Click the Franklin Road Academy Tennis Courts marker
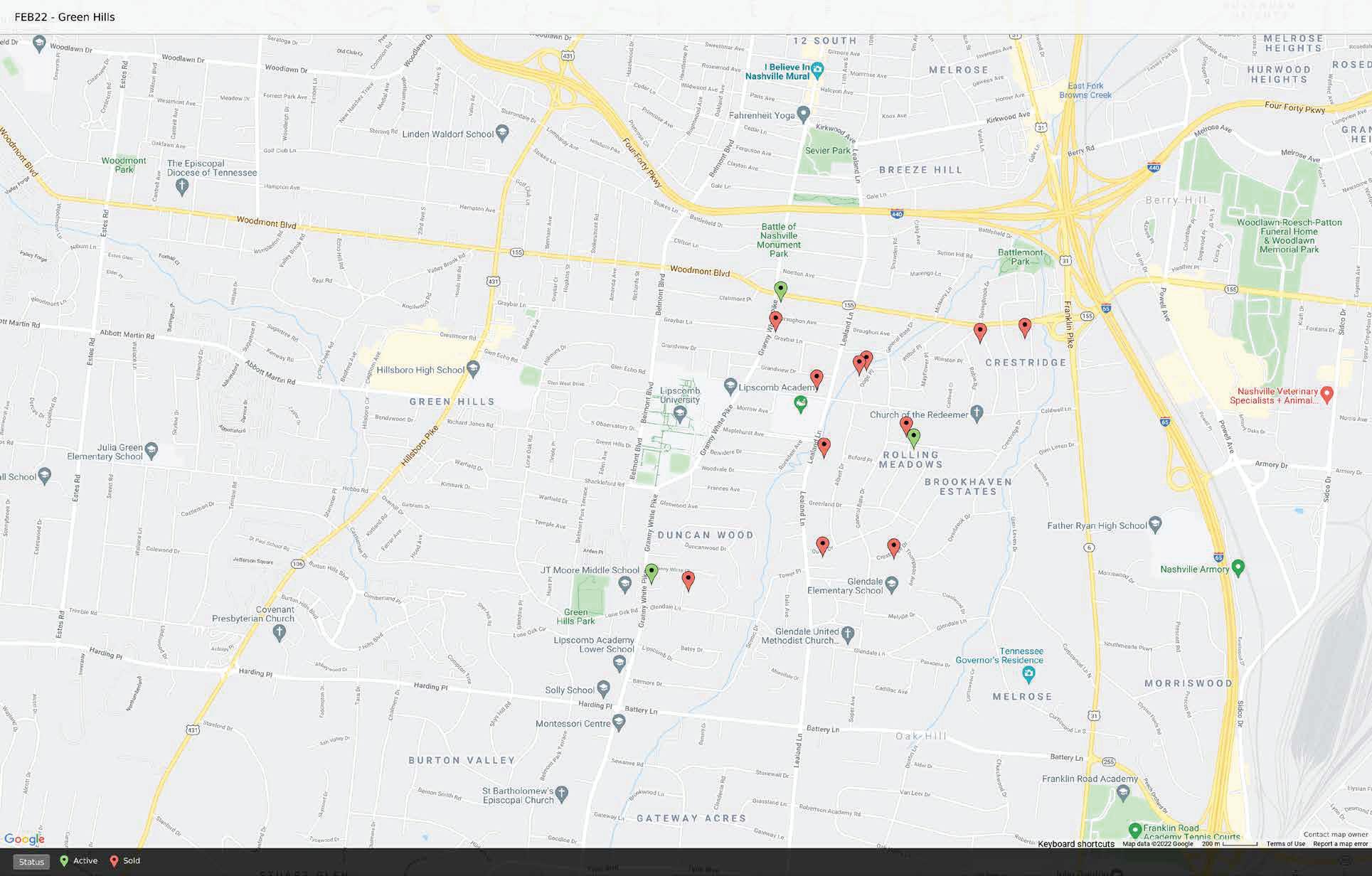 coord(1135,830)
